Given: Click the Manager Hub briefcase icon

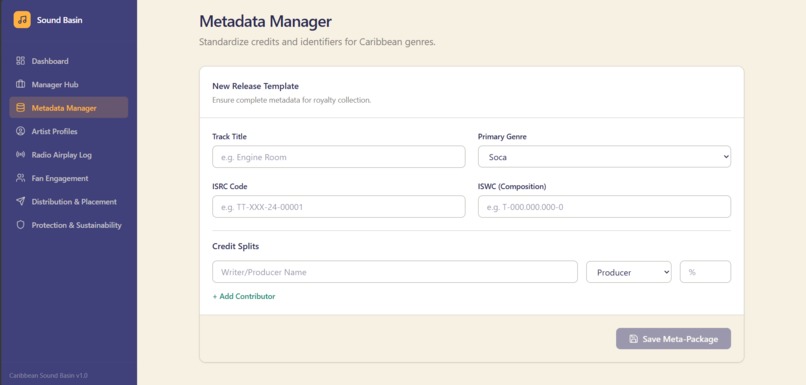Looking at the screenshot, I should [x=21, y=84].
